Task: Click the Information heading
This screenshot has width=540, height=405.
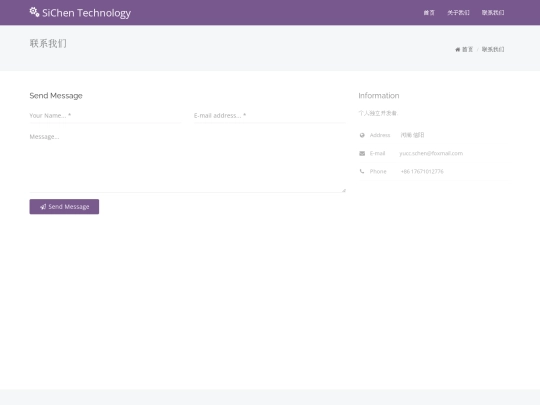Action: point(379,96)
